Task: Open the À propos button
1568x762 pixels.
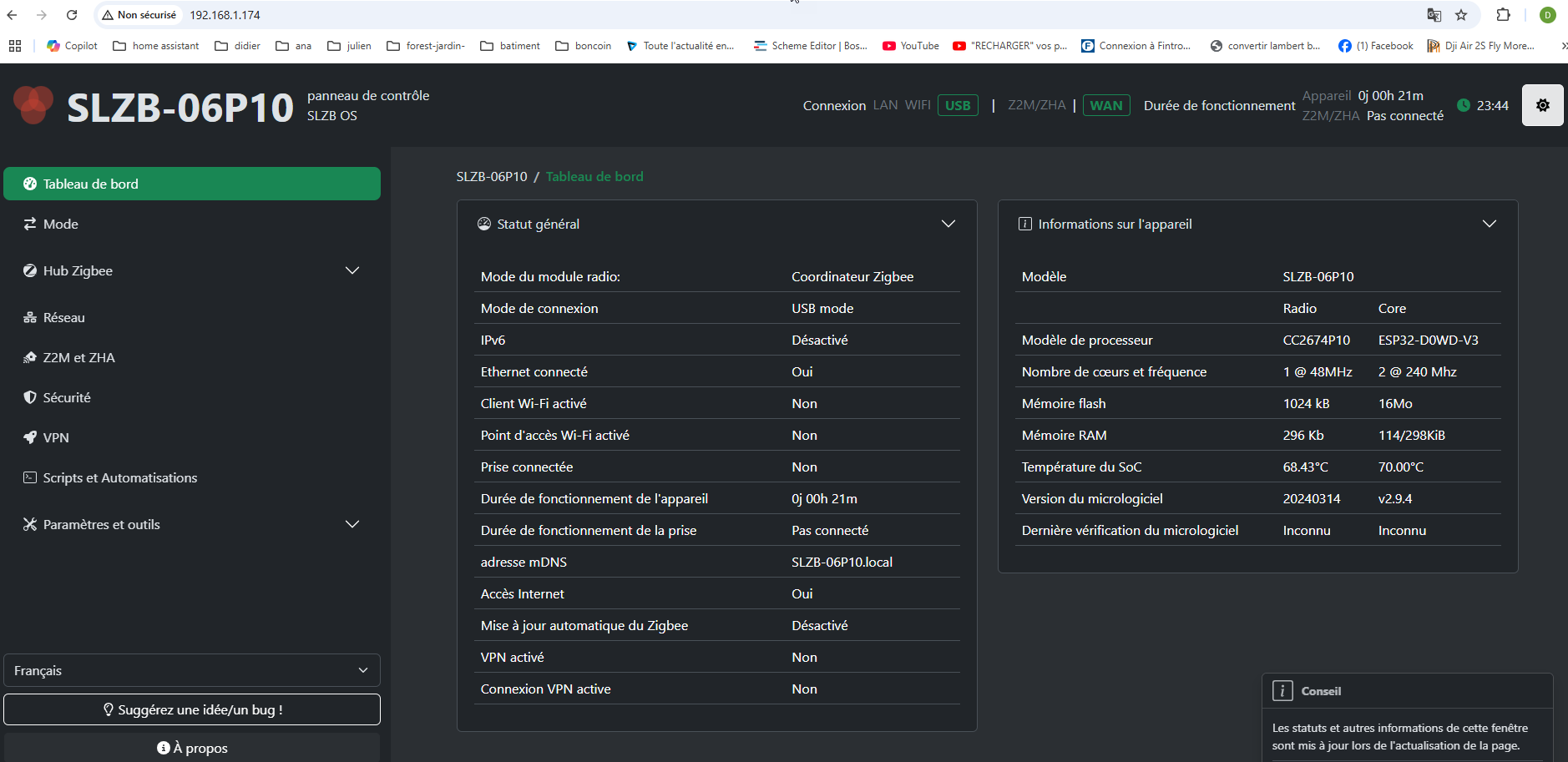Action: (x=192, y=748)
